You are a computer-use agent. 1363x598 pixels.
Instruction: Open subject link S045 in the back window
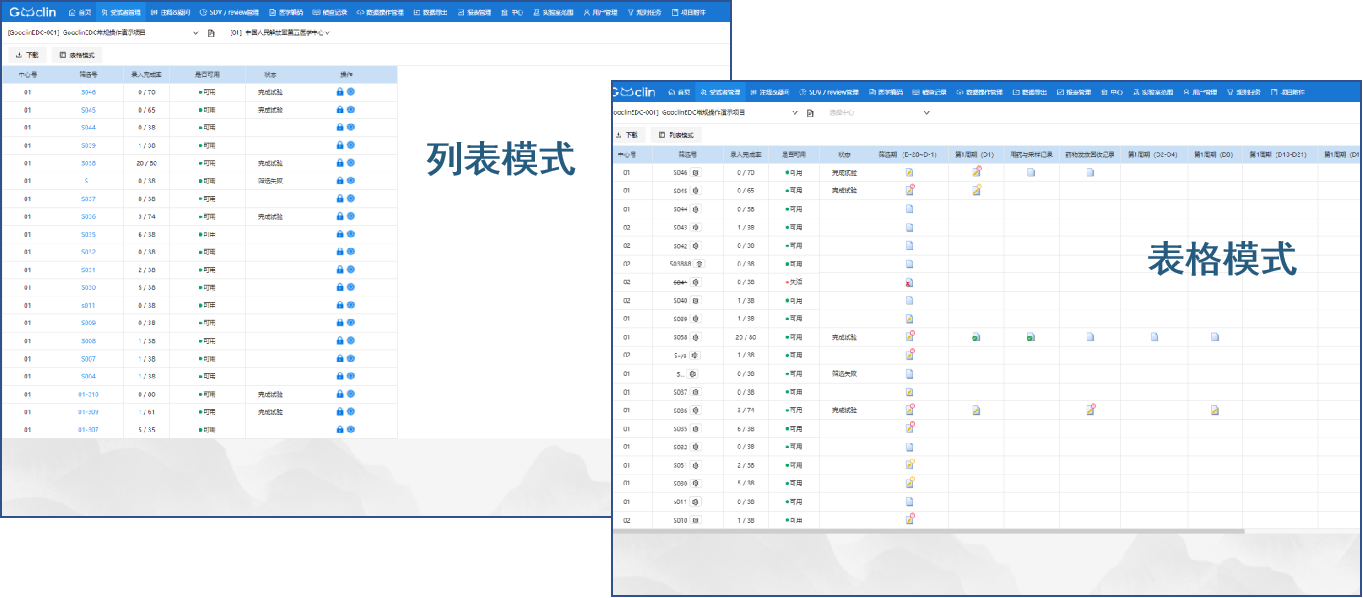[x=88, y=110]
